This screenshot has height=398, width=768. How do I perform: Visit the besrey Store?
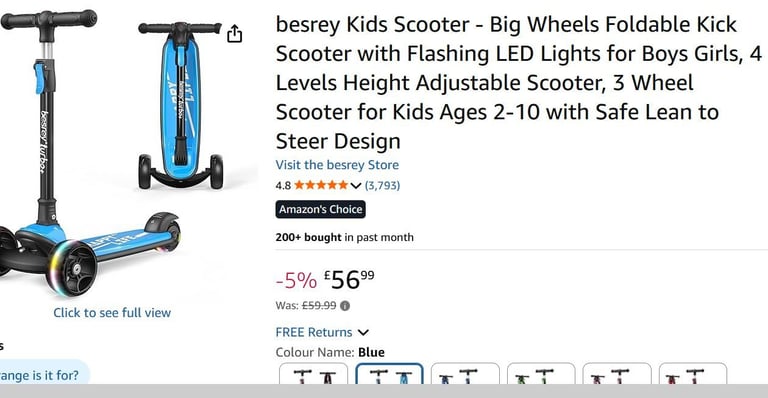click(337, 165)
